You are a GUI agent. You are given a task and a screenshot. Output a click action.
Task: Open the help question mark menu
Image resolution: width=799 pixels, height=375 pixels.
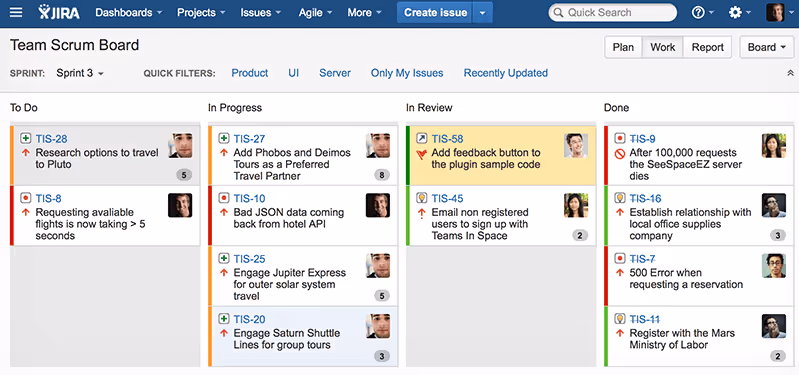pos(703,12)
